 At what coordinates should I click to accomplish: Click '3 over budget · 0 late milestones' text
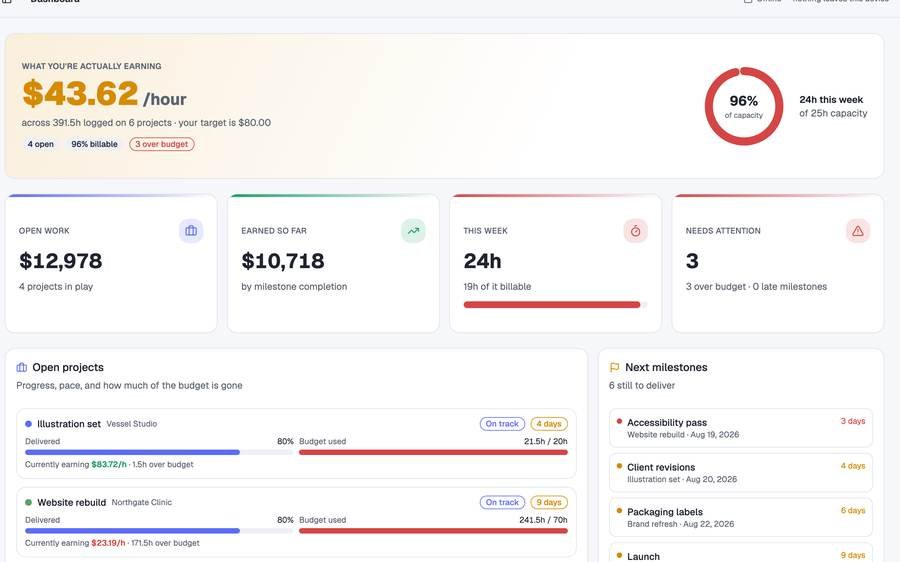pos(756,286)
